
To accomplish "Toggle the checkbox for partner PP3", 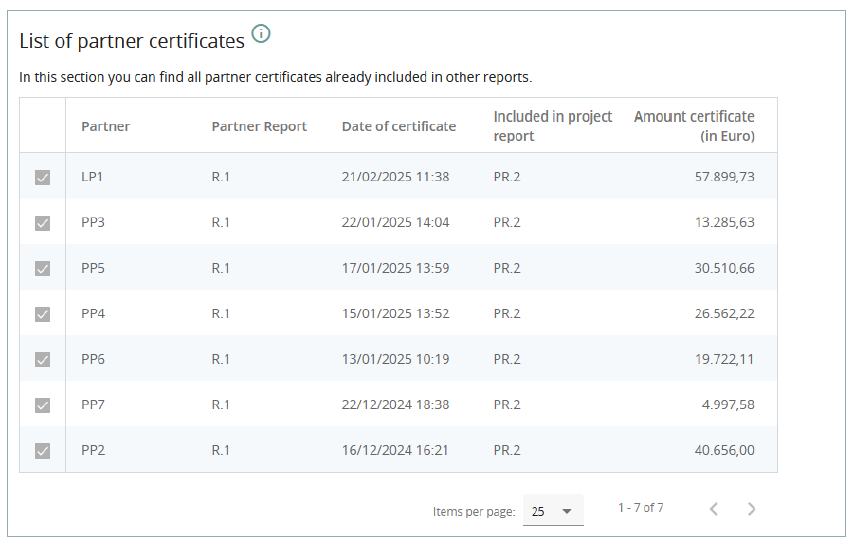I will (42, 223).
